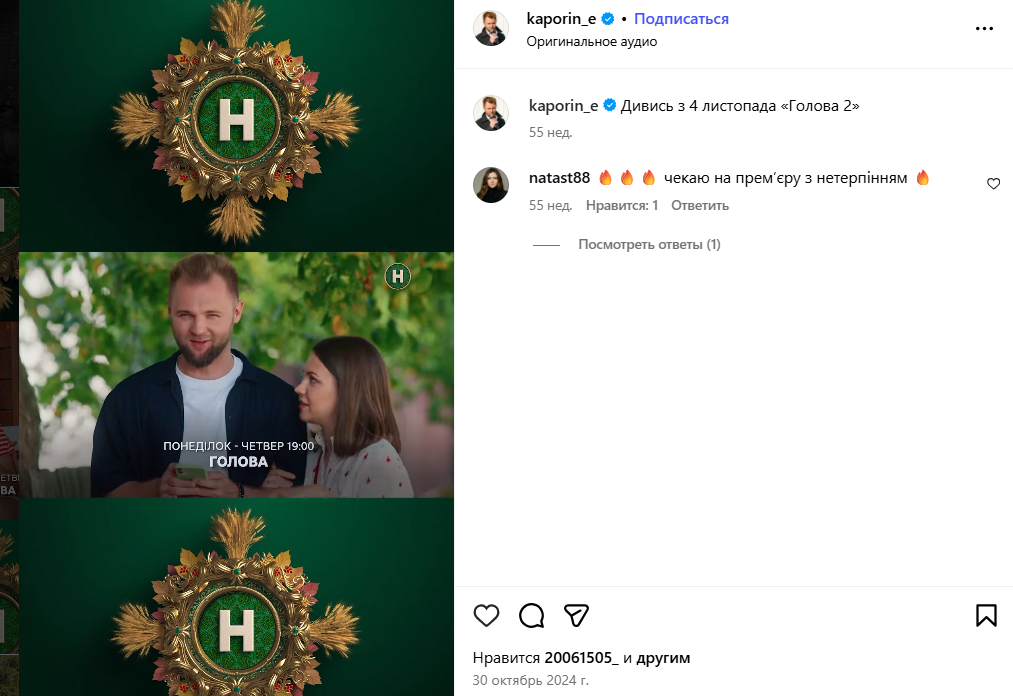Open the kaporin_e username in header
Screen dimensions: 1013x696
point(562,19)
